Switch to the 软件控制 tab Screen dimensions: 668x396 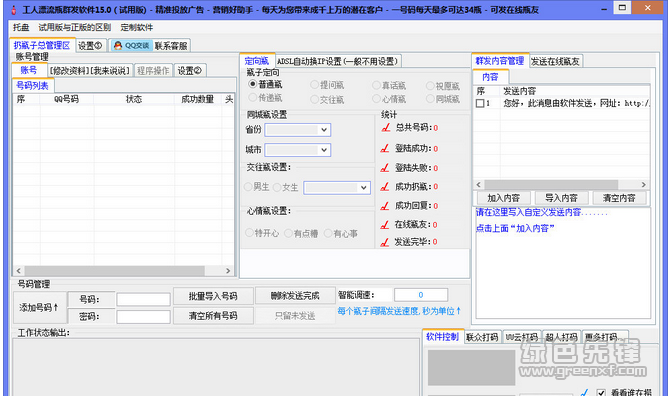point(443,336)
